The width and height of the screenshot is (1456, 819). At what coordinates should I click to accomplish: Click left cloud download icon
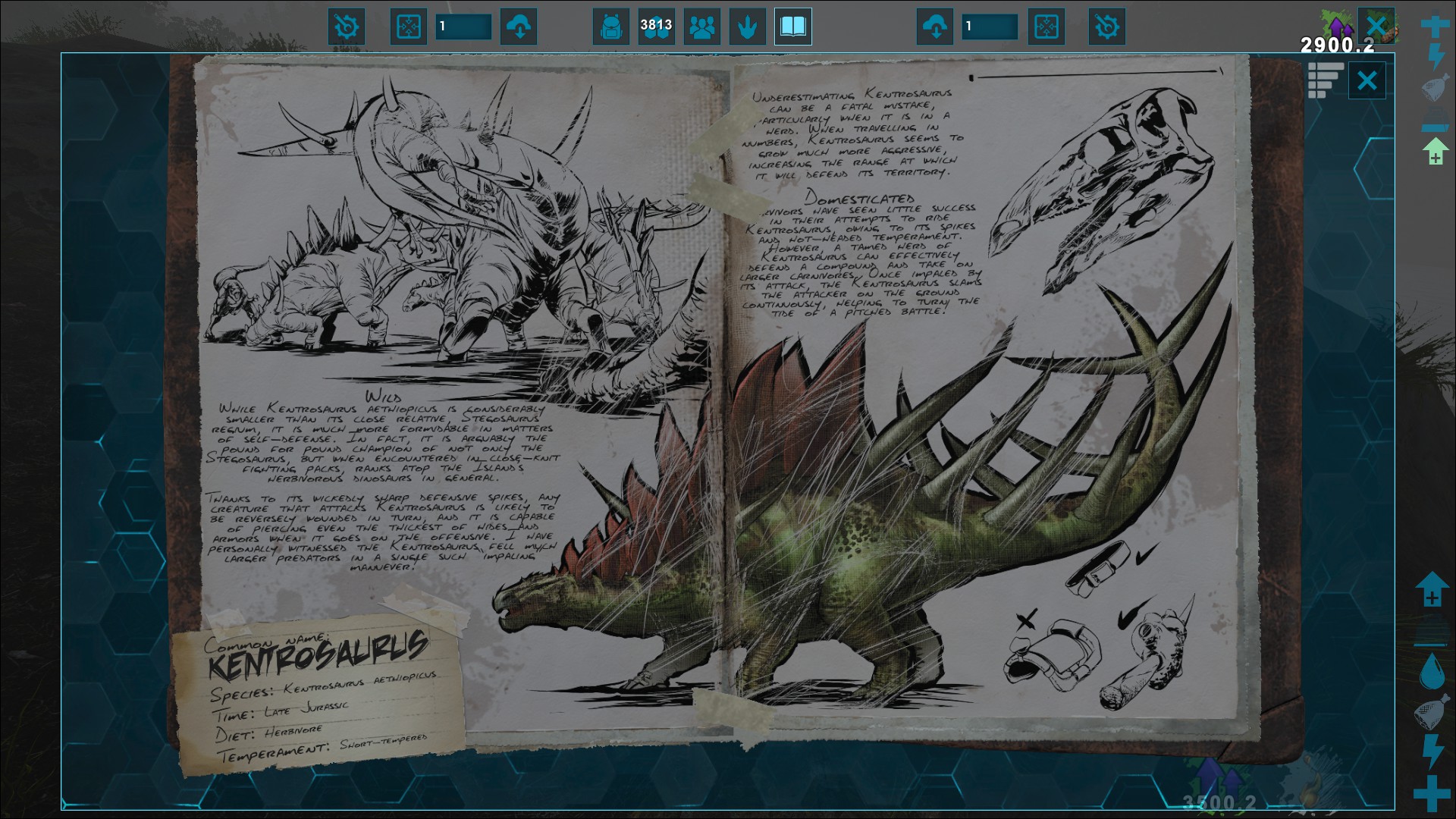click(x=519, y=27)
